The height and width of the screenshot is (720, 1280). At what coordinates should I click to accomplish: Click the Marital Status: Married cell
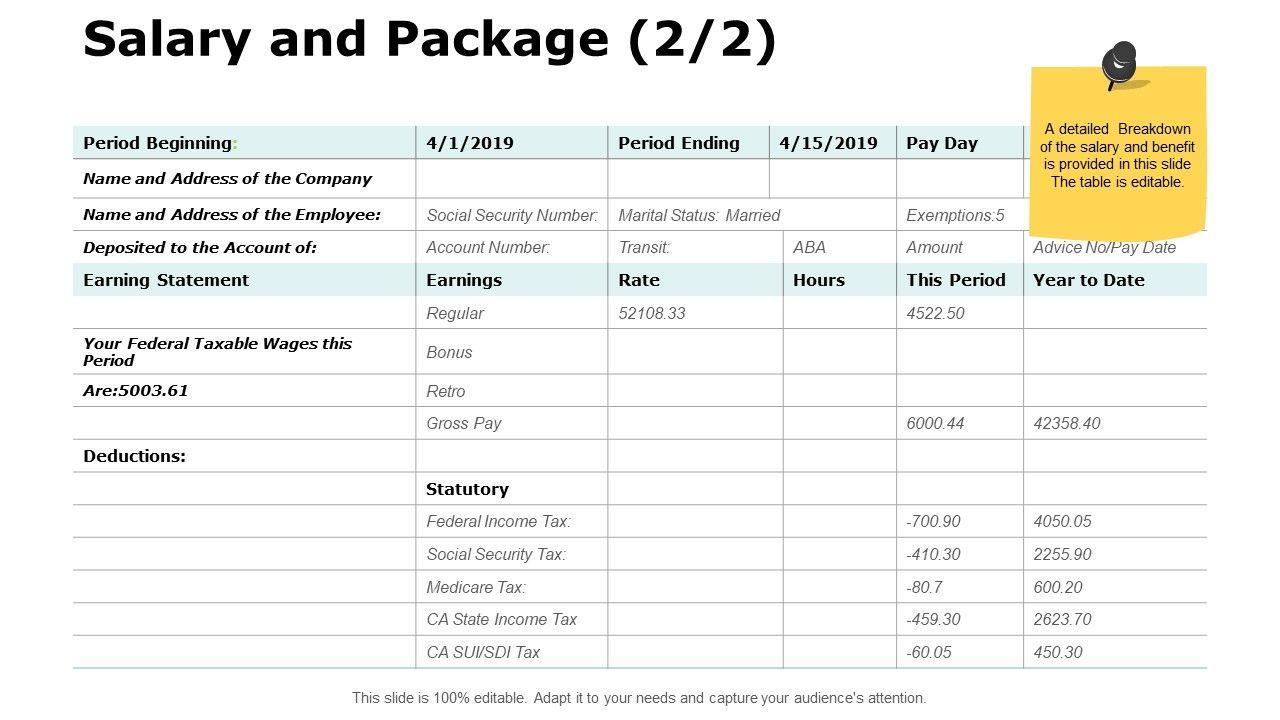[699, 215]
